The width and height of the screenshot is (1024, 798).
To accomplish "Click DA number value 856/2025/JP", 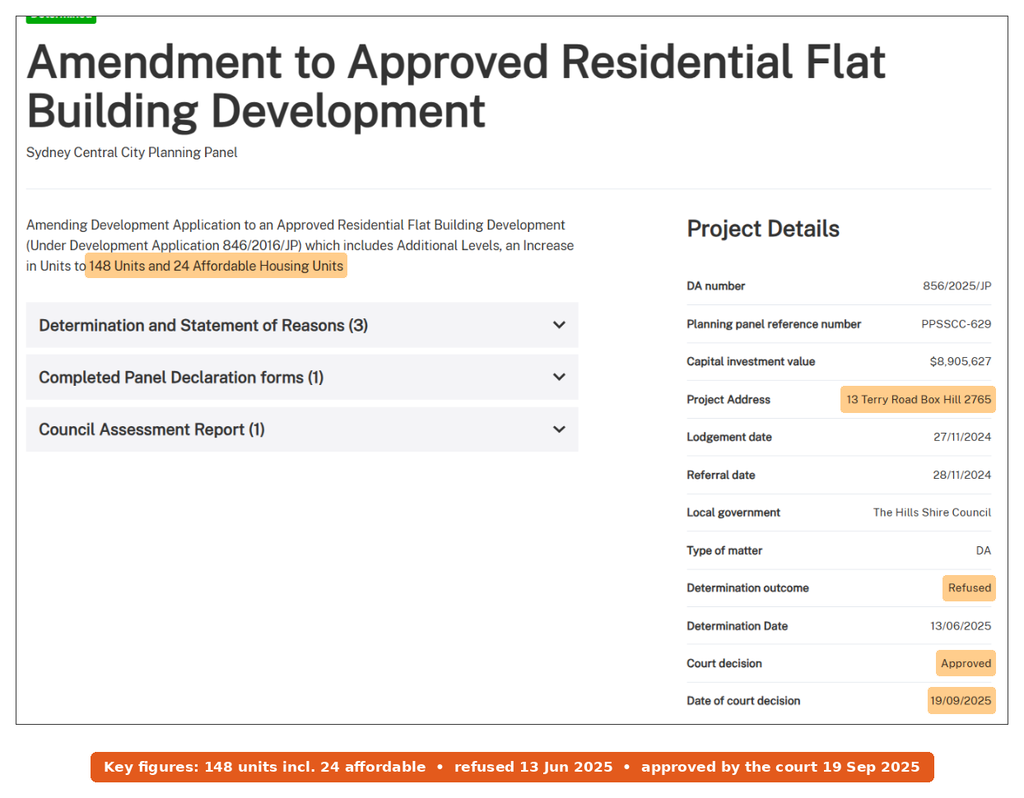I will [957, 286].
